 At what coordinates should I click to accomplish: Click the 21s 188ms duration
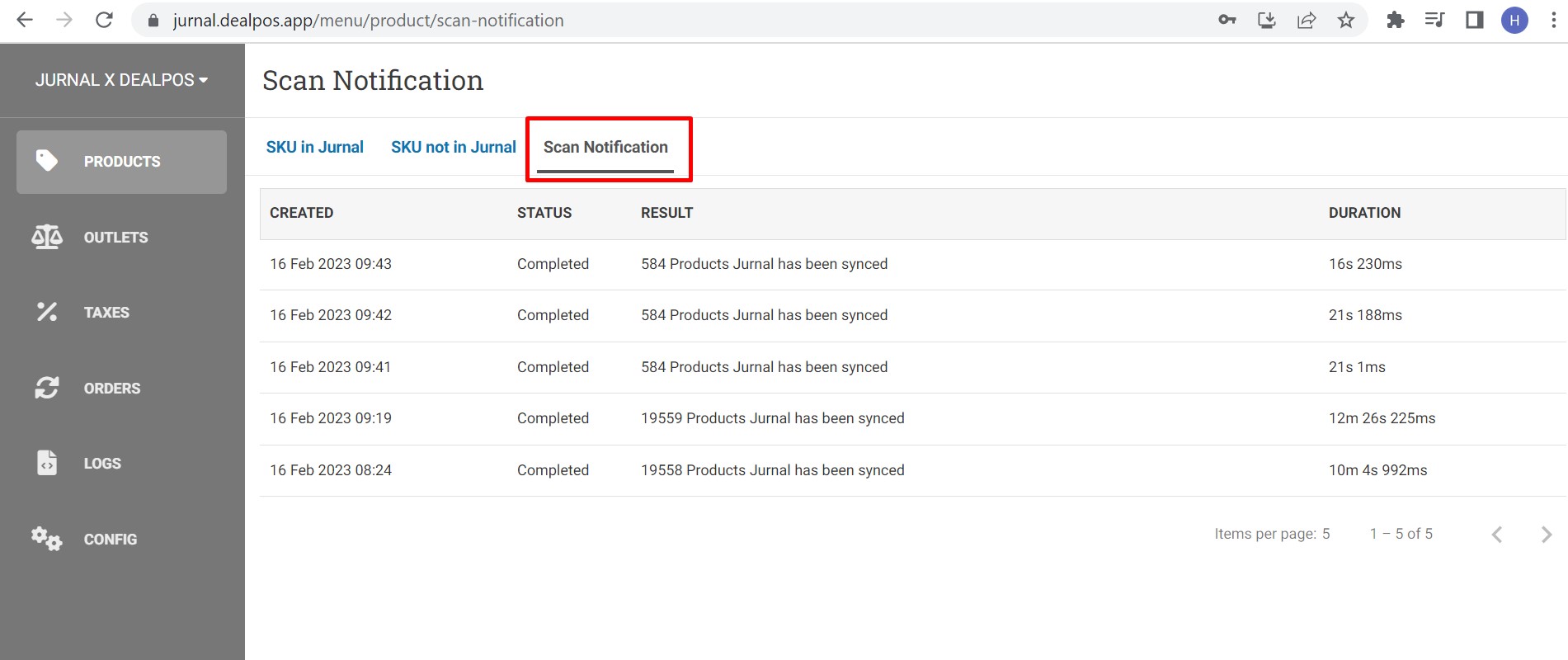(1365, 315)
